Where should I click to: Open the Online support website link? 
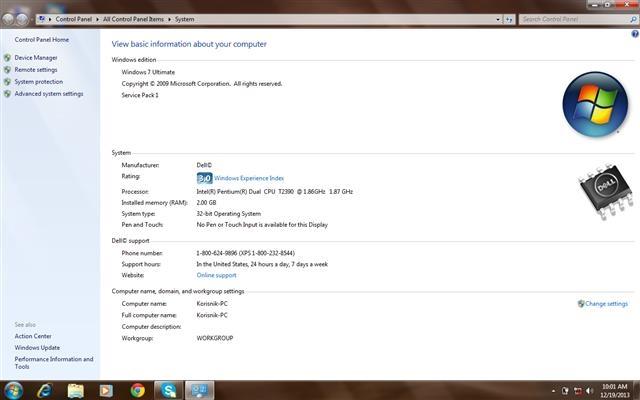tap(216, 275)
